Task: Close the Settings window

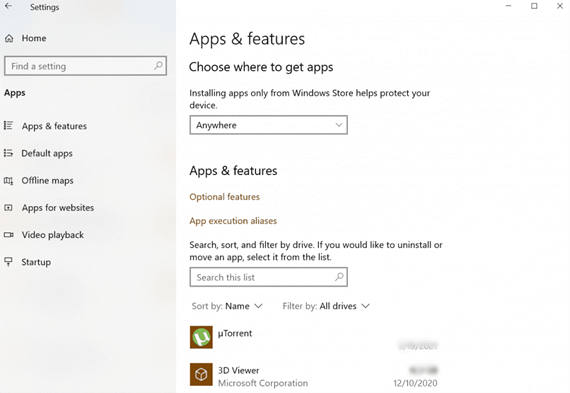Action: pyautogui.click(x=560, y=6)
